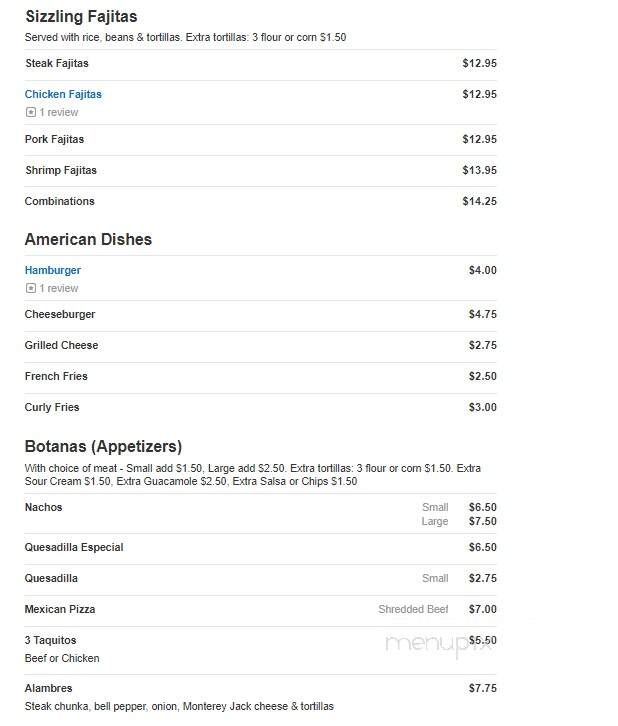Click the Quesadilla Especial item
Screen dimensions: 618x726
point(74,547)
